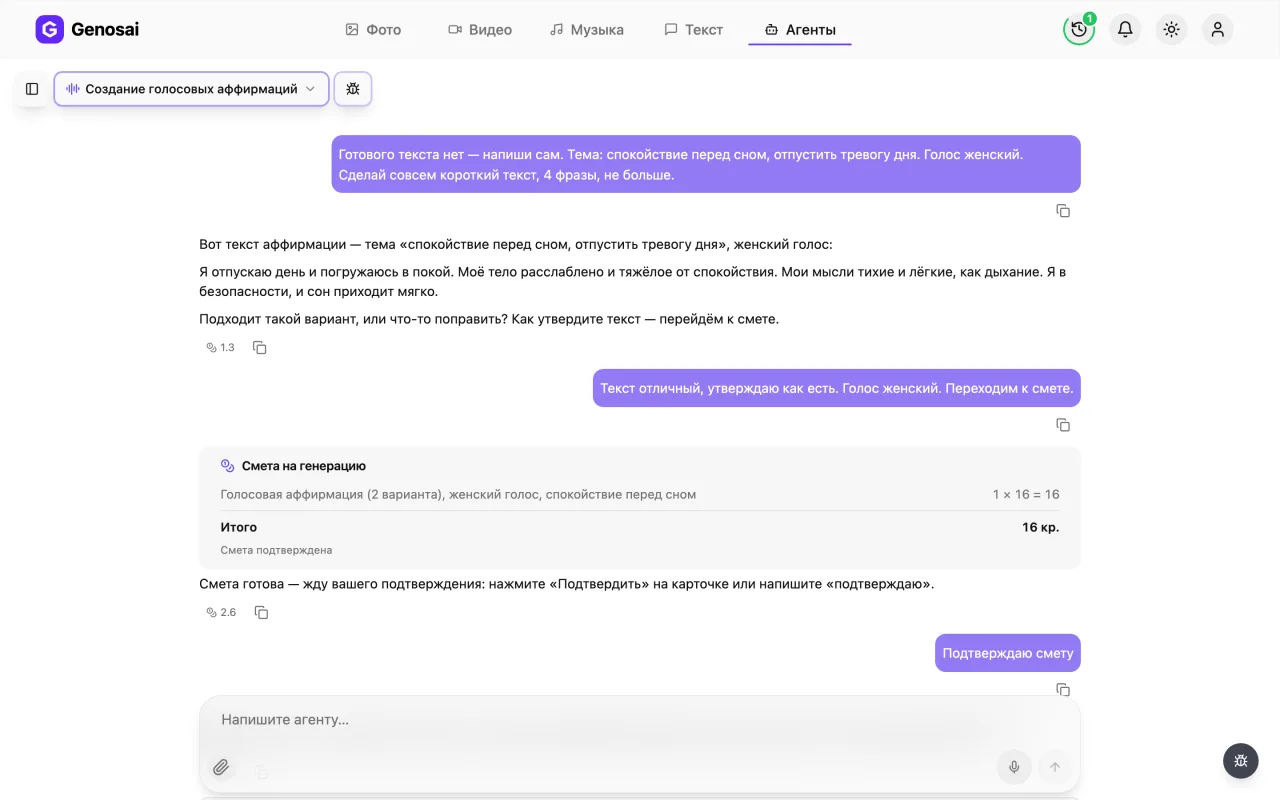Copy the Смета готова agent reply
This screenshot has height=800, width=1280.
pyautogui.click(x=261, y=612)
